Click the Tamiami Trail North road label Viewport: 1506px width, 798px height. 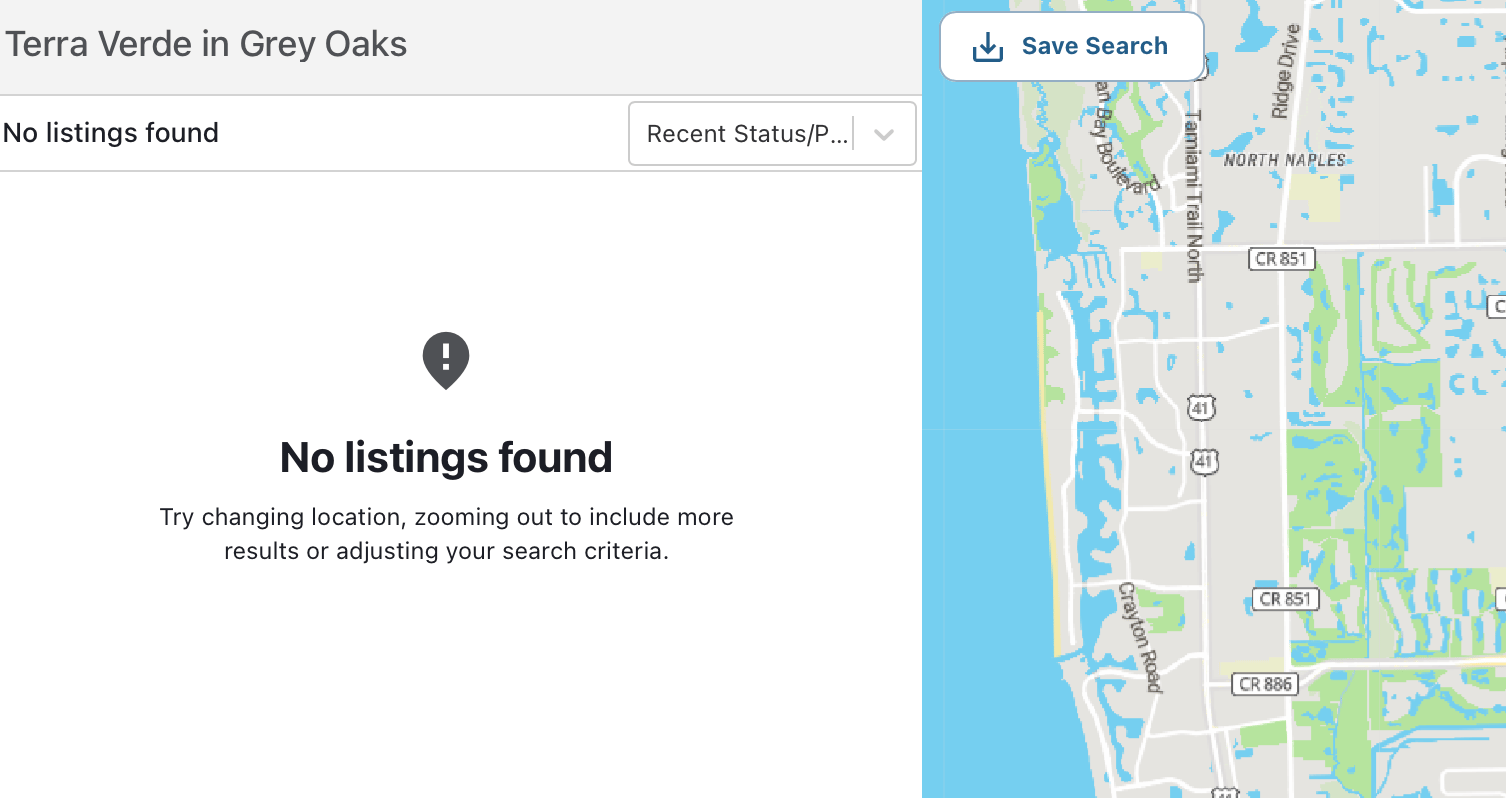pyautogui.click(x=1192, y=195)
